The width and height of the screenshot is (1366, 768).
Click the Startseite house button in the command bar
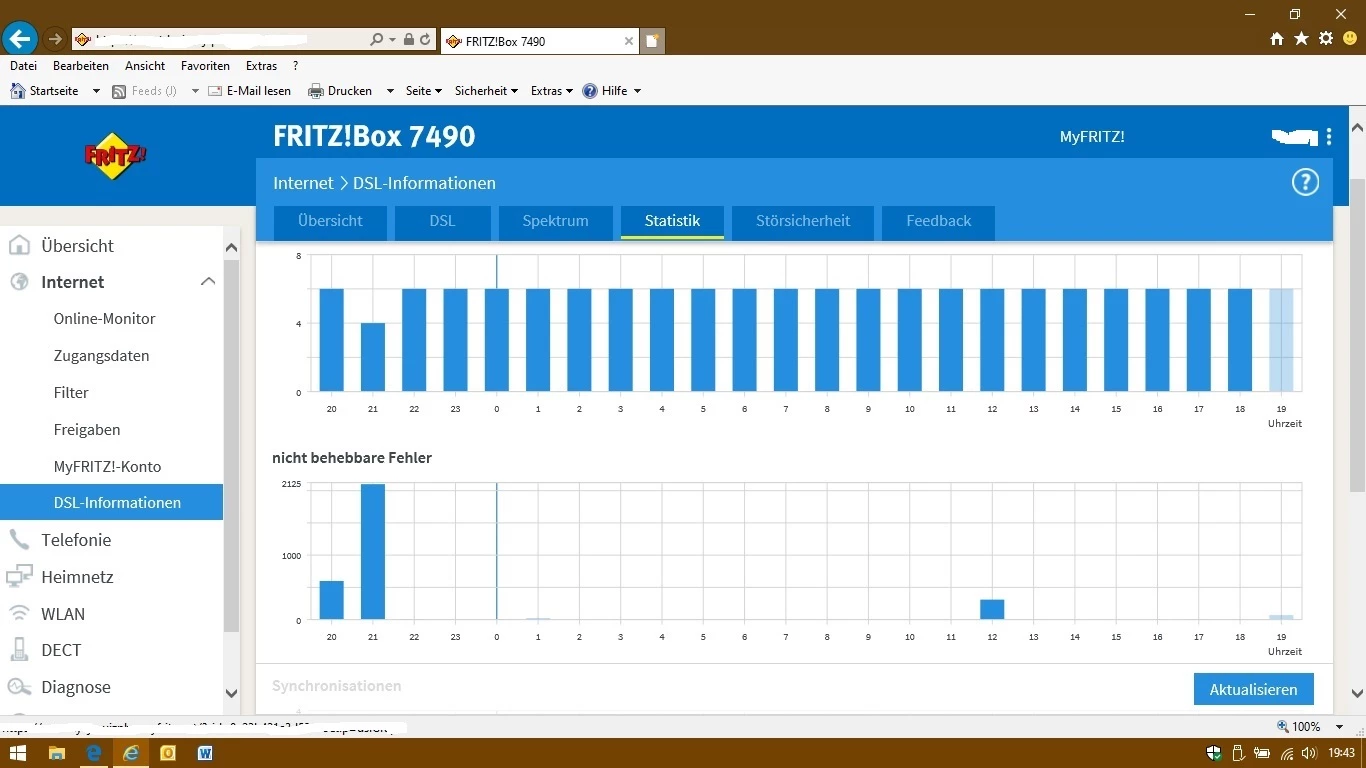click(x=45, y=91)
